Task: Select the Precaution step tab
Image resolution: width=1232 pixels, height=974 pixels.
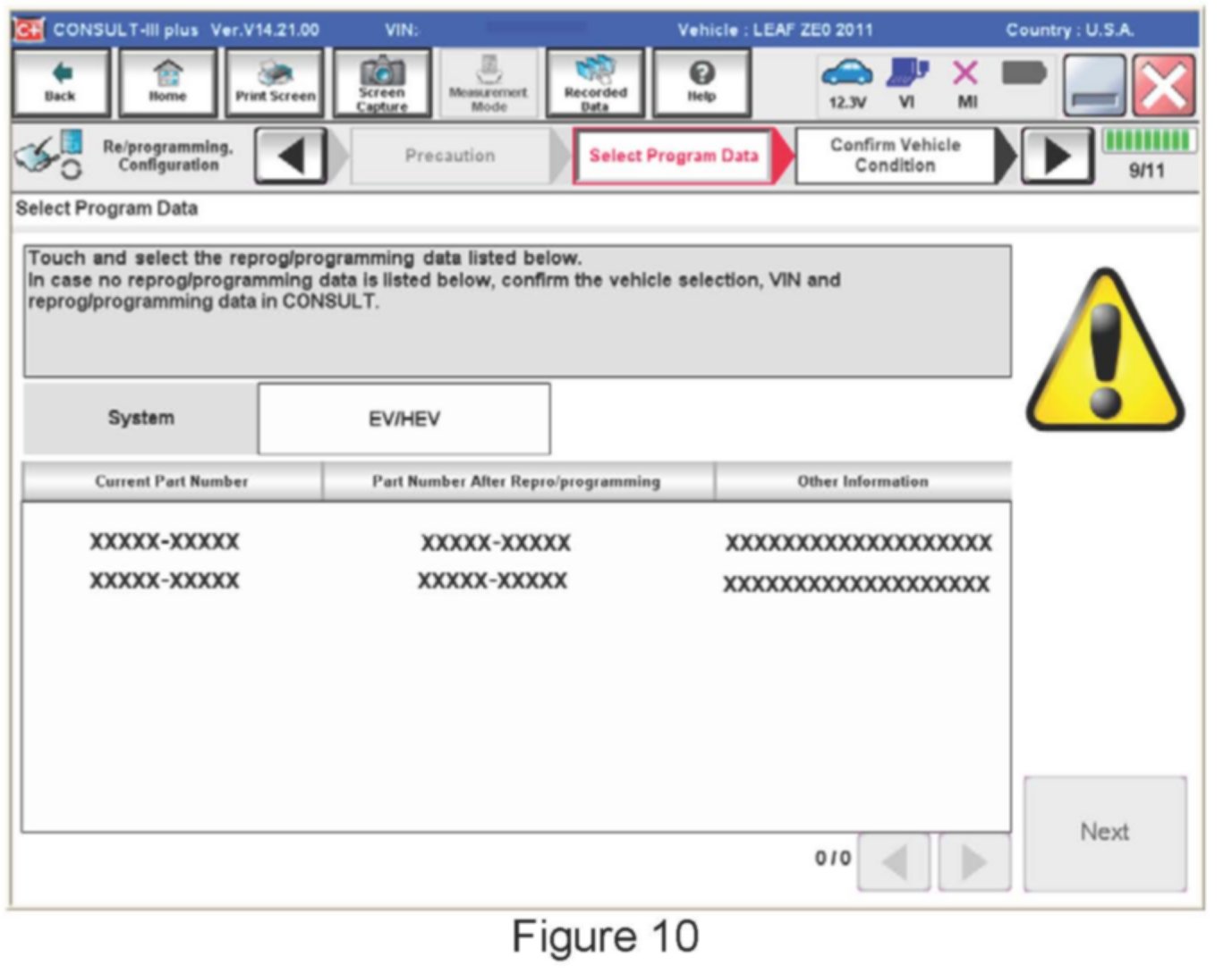Action: coord(449,157)
